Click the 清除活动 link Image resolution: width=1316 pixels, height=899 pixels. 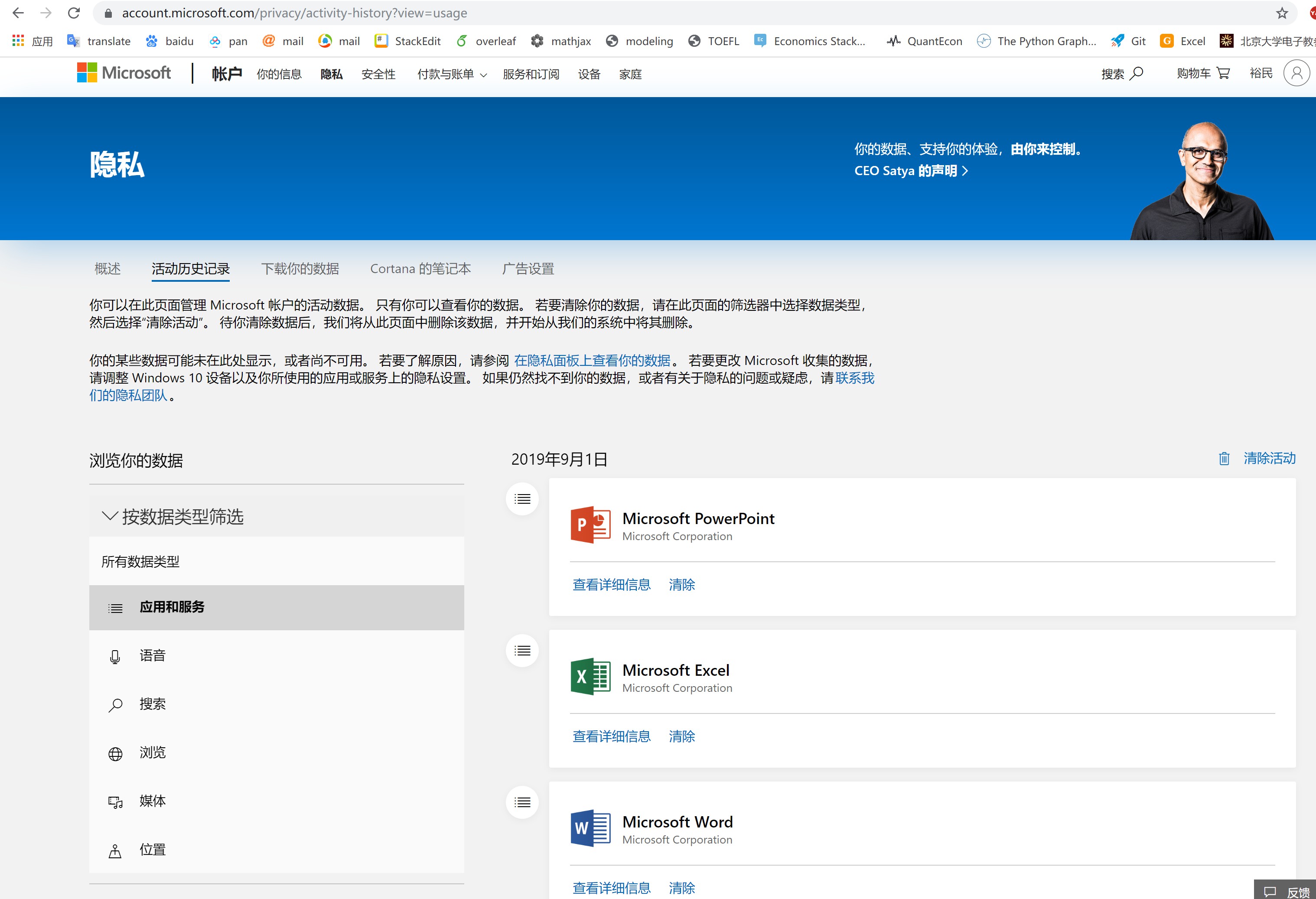[1270, 459]
